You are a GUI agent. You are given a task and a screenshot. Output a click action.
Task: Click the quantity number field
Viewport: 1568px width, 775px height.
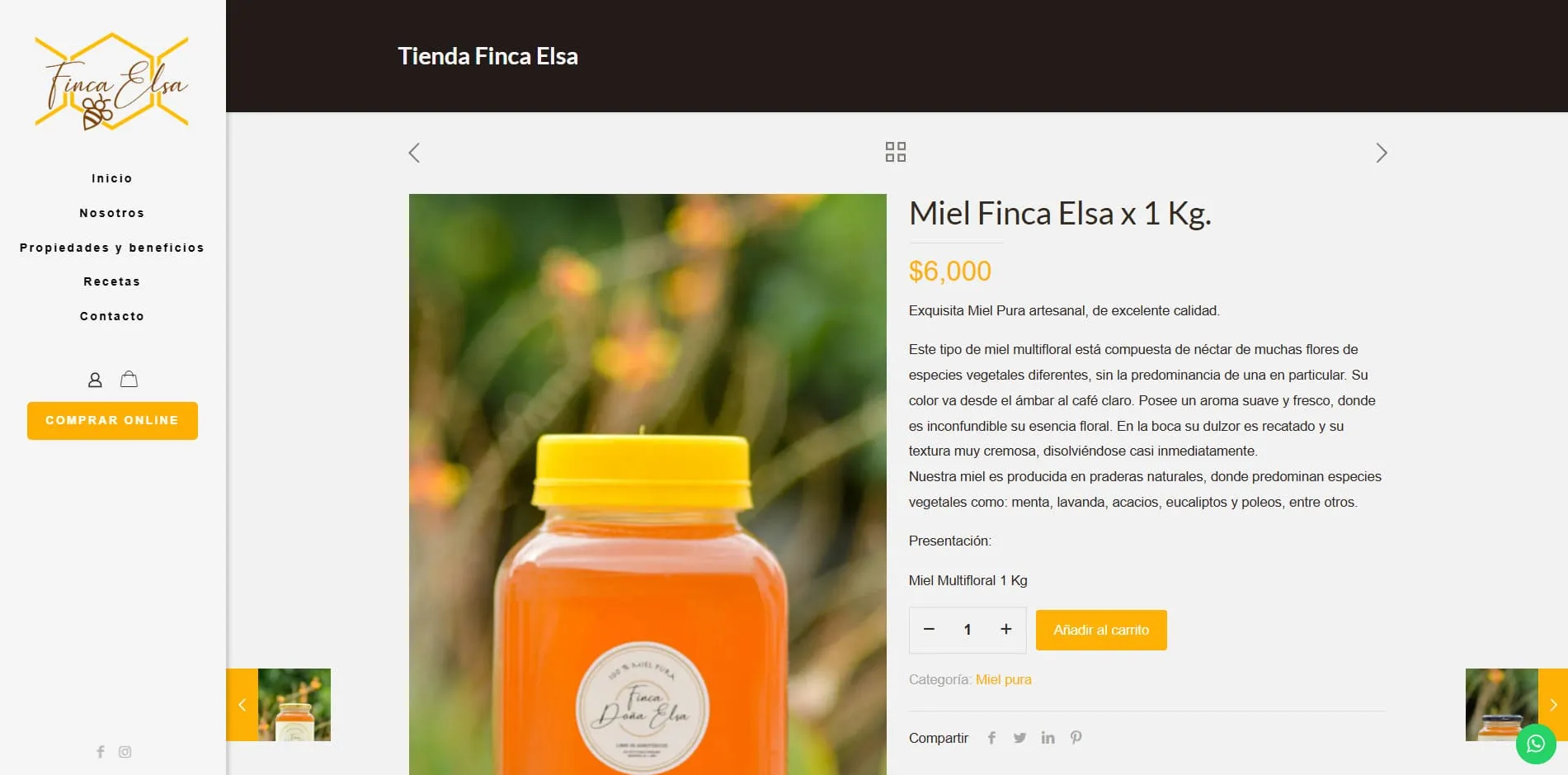coord(968,630)
